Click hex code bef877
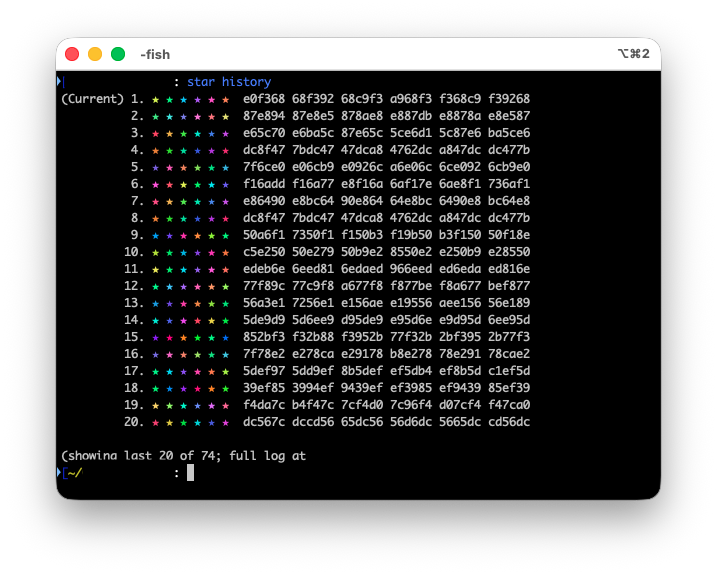 tap(509, 285)
